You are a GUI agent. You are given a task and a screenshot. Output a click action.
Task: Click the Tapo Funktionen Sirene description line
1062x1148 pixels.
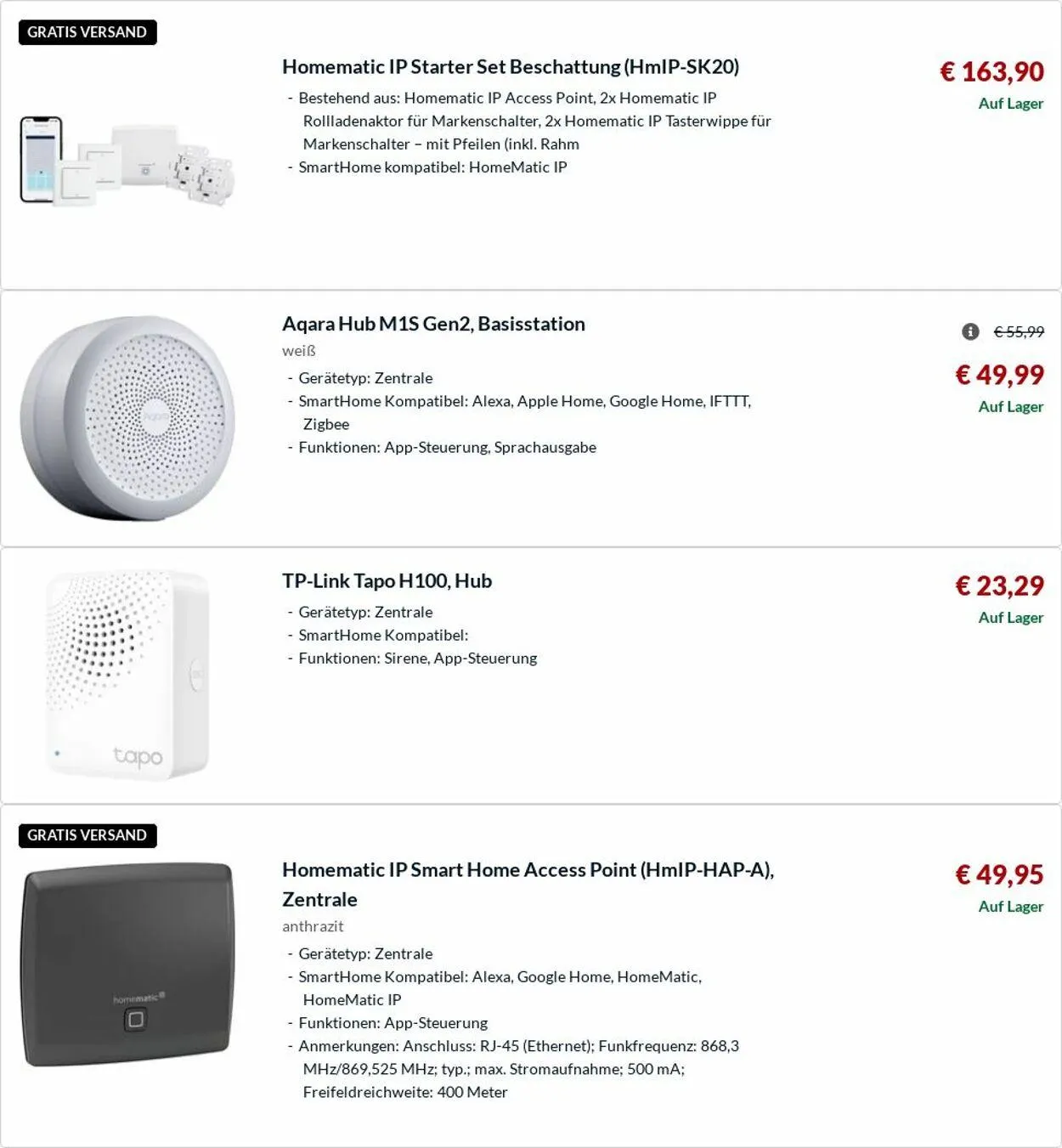417,659
